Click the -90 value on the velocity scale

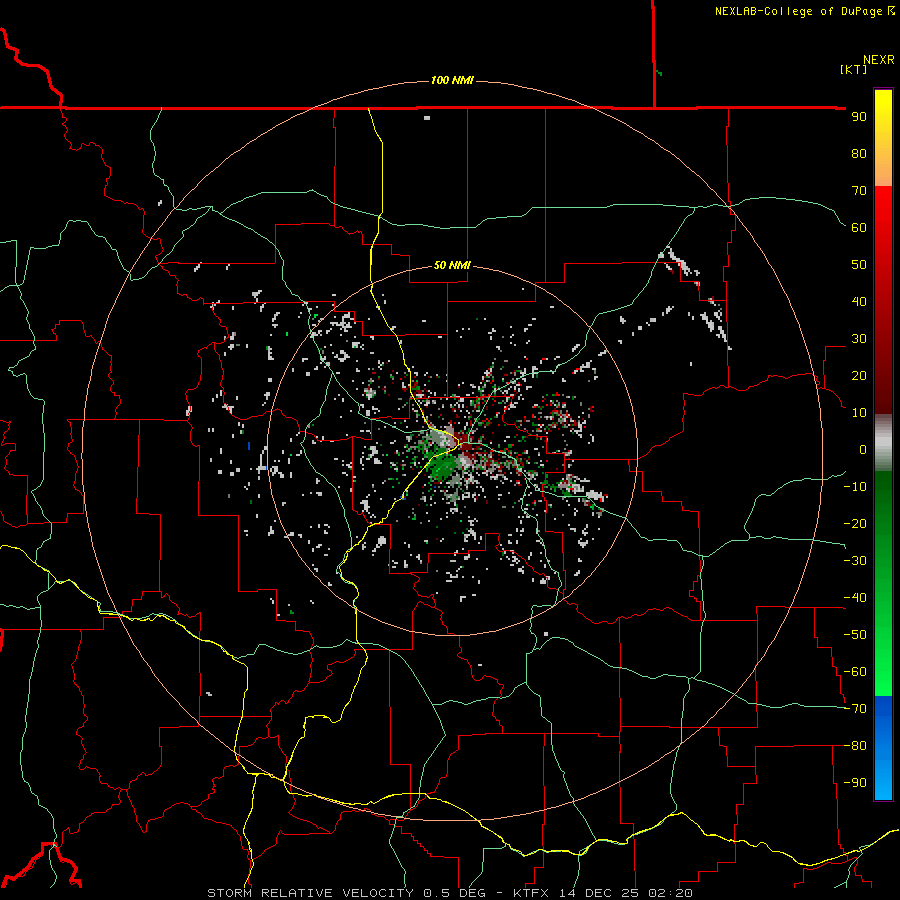coord(855,783)
